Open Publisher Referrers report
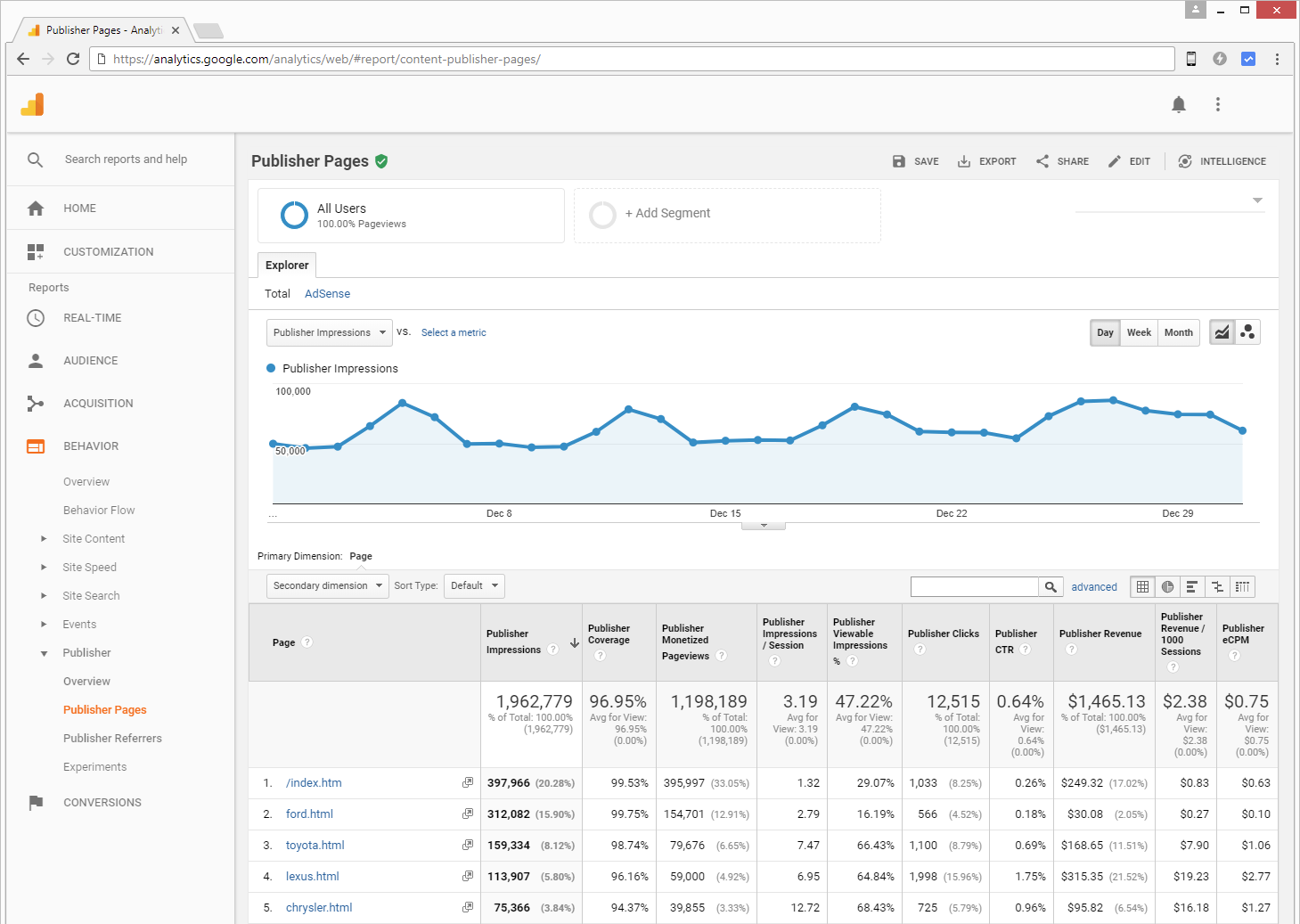 112,738
